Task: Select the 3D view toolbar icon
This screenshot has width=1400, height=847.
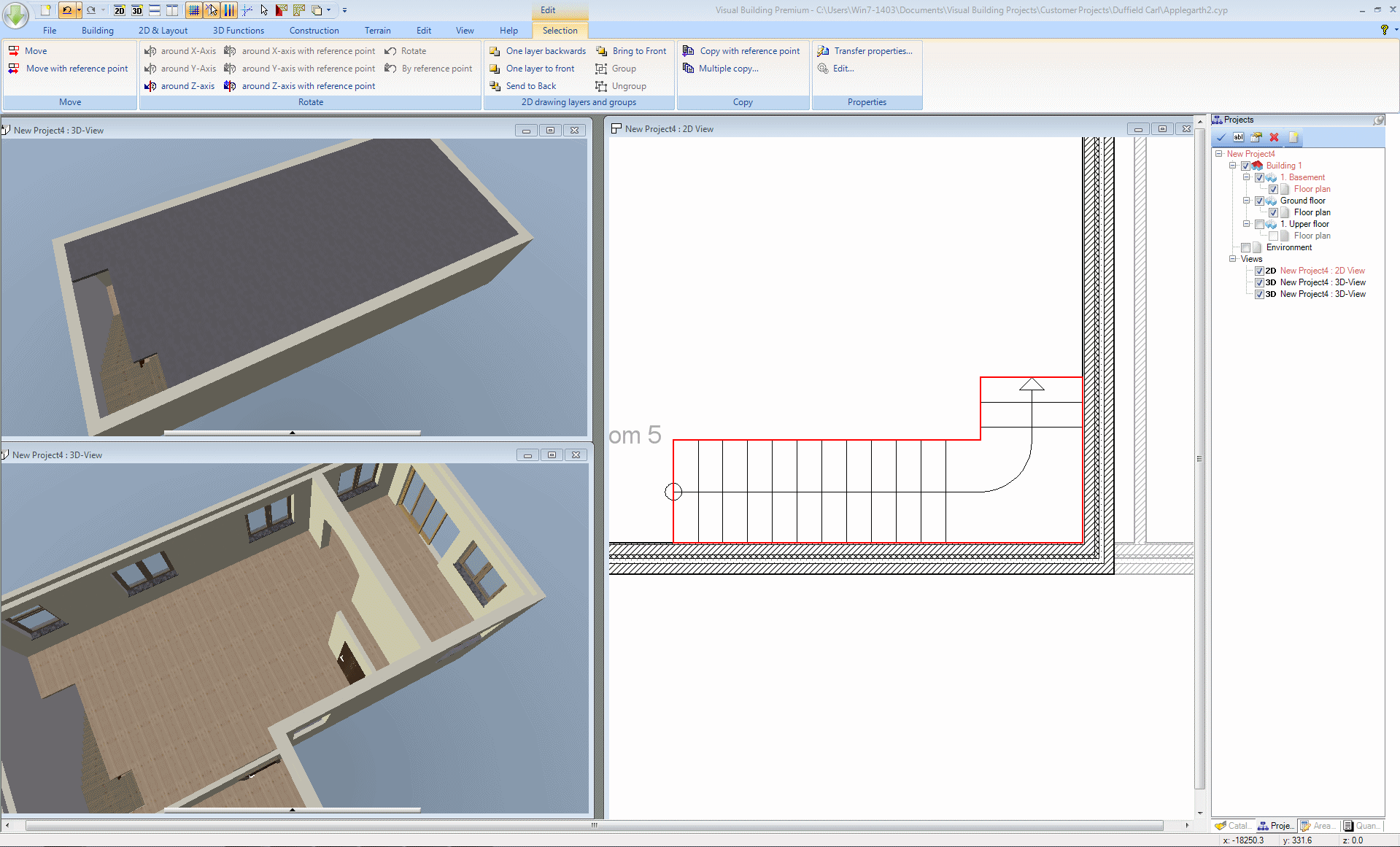Action: coord(136,10)
